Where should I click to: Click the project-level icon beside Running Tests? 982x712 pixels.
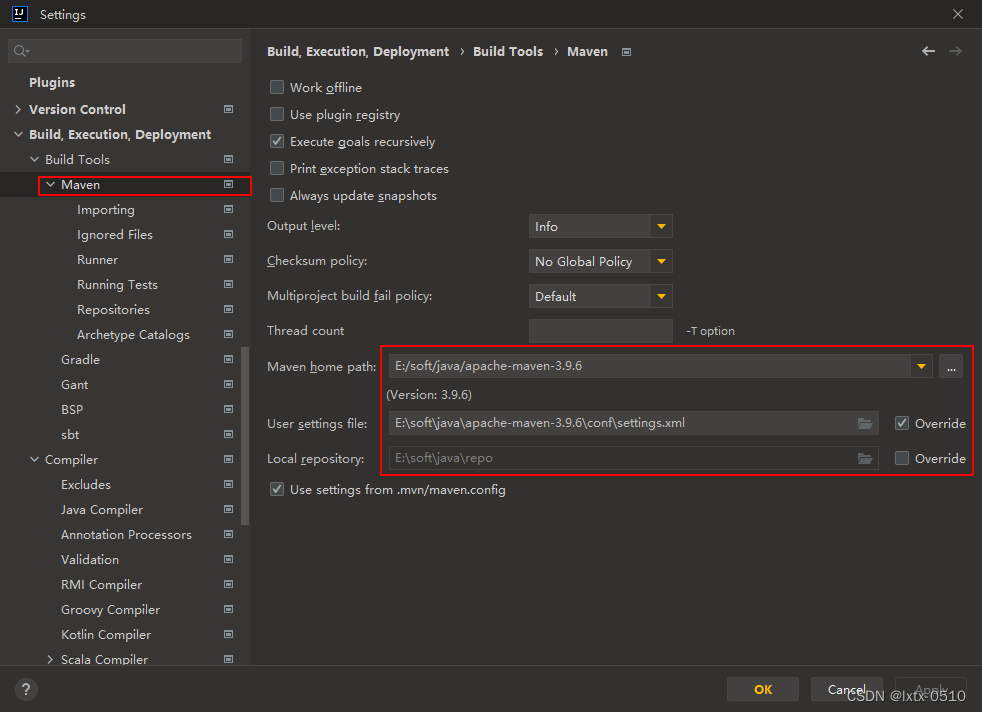(x=229, y=284)
